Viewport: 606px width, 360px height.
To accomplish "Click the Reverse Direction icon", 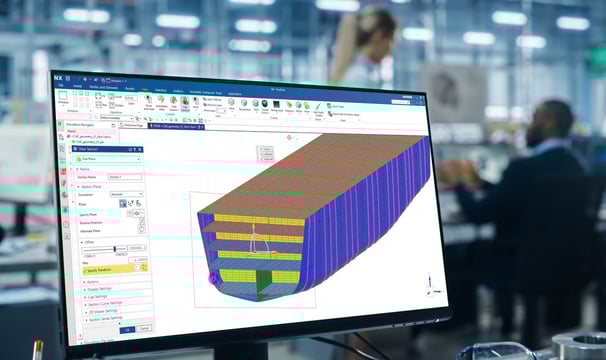I will click(141, 222).
